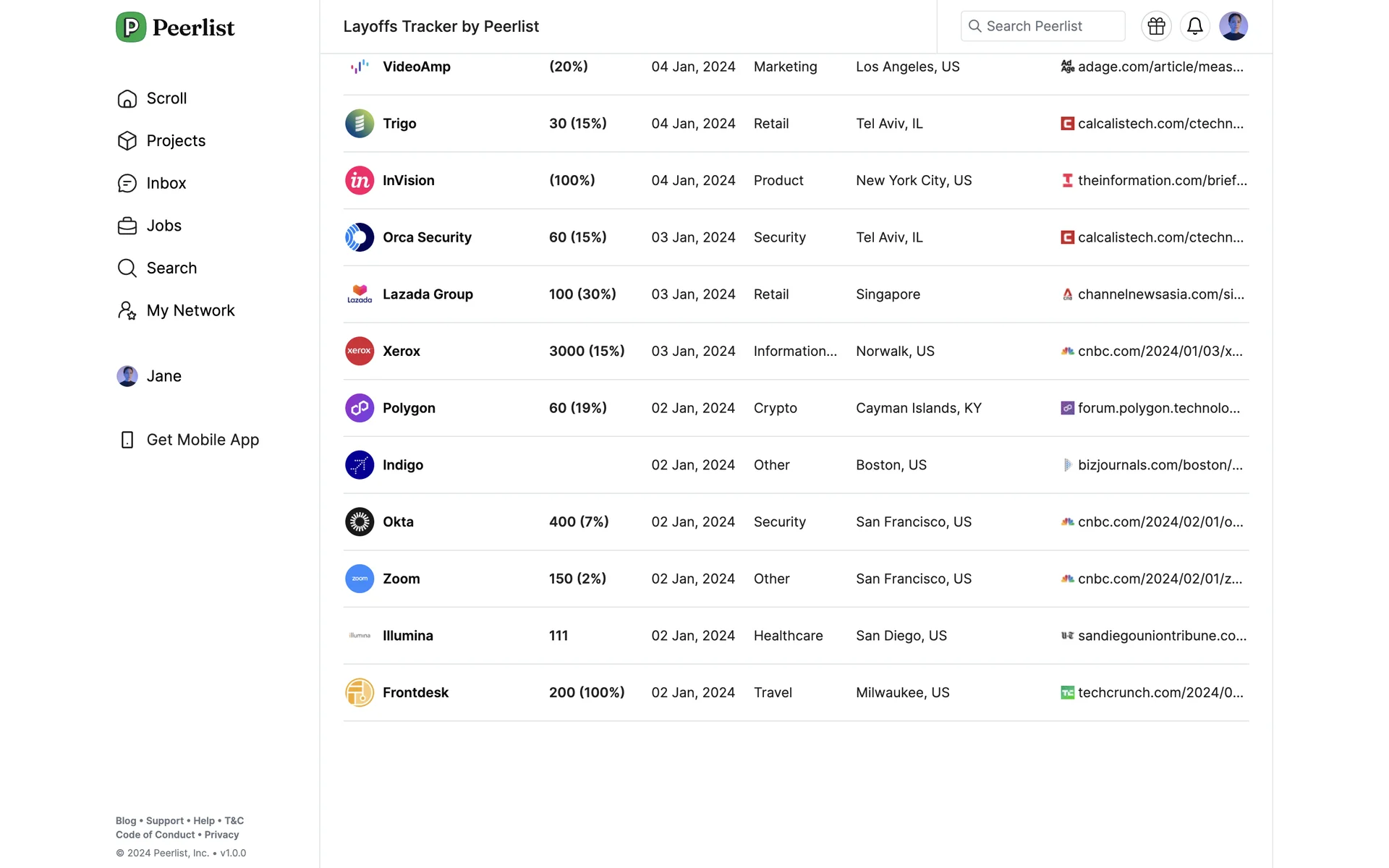Navigate to Jobs section

[163, 226]
